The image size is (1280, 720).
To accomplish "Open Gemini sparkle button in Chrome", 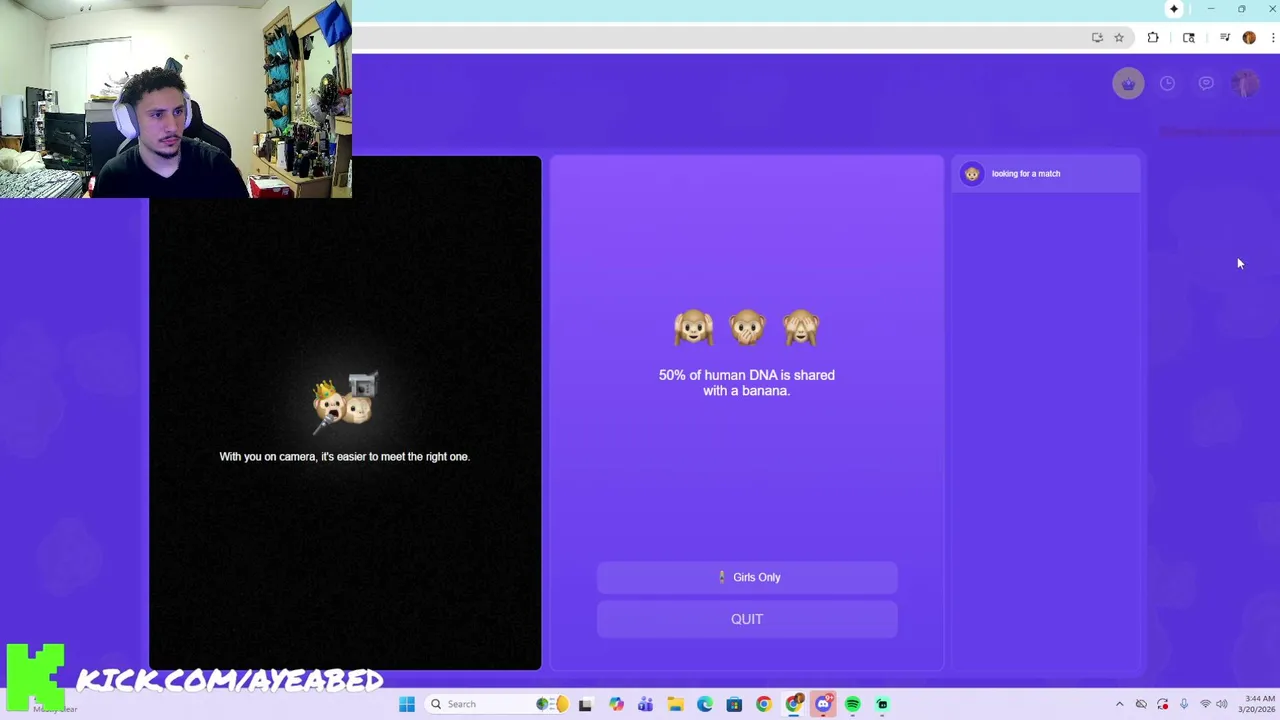I will click(x=1174, y=9).
